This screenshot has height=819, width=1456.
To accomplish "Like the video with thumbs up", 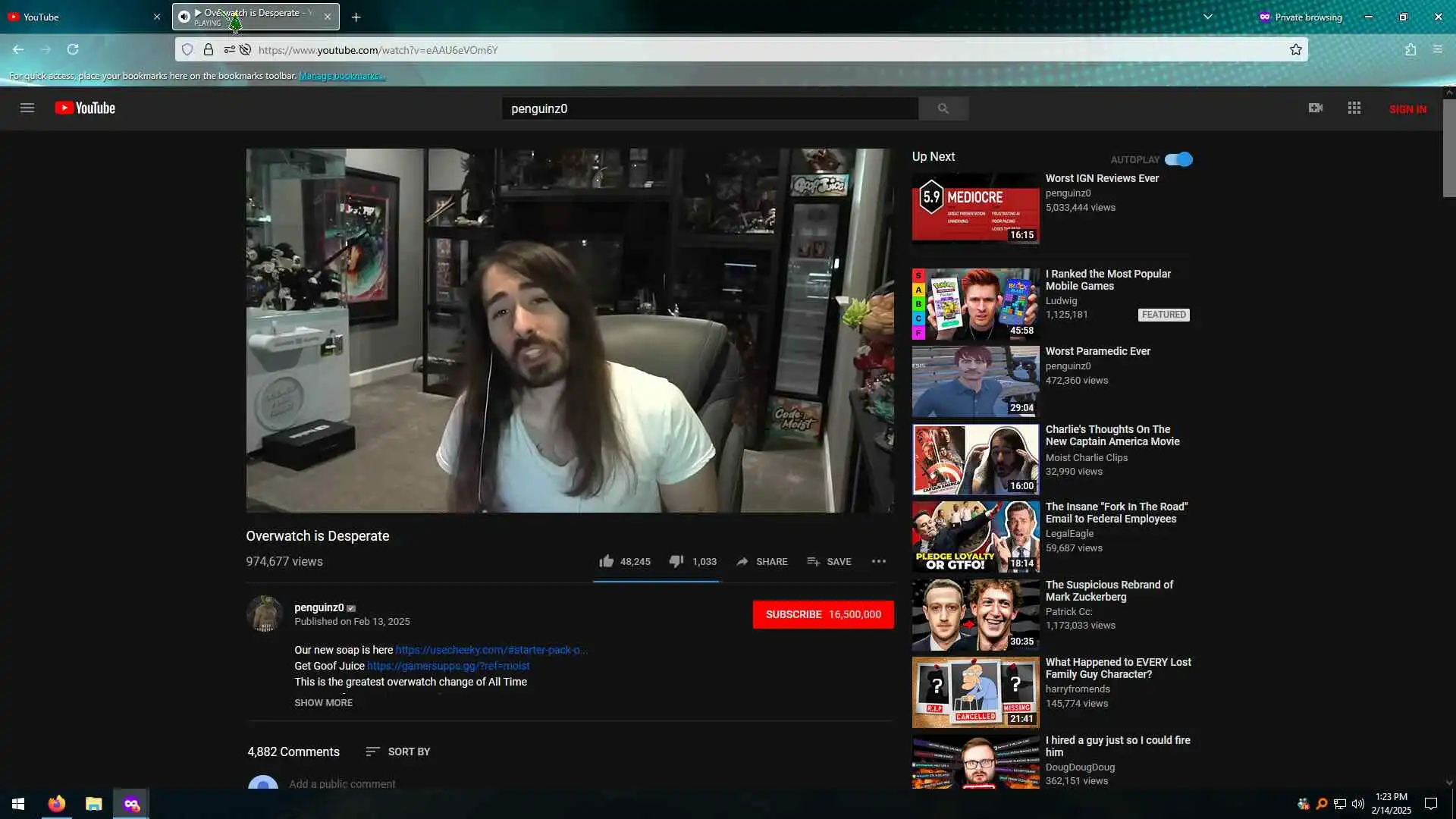I will point(607,562).
